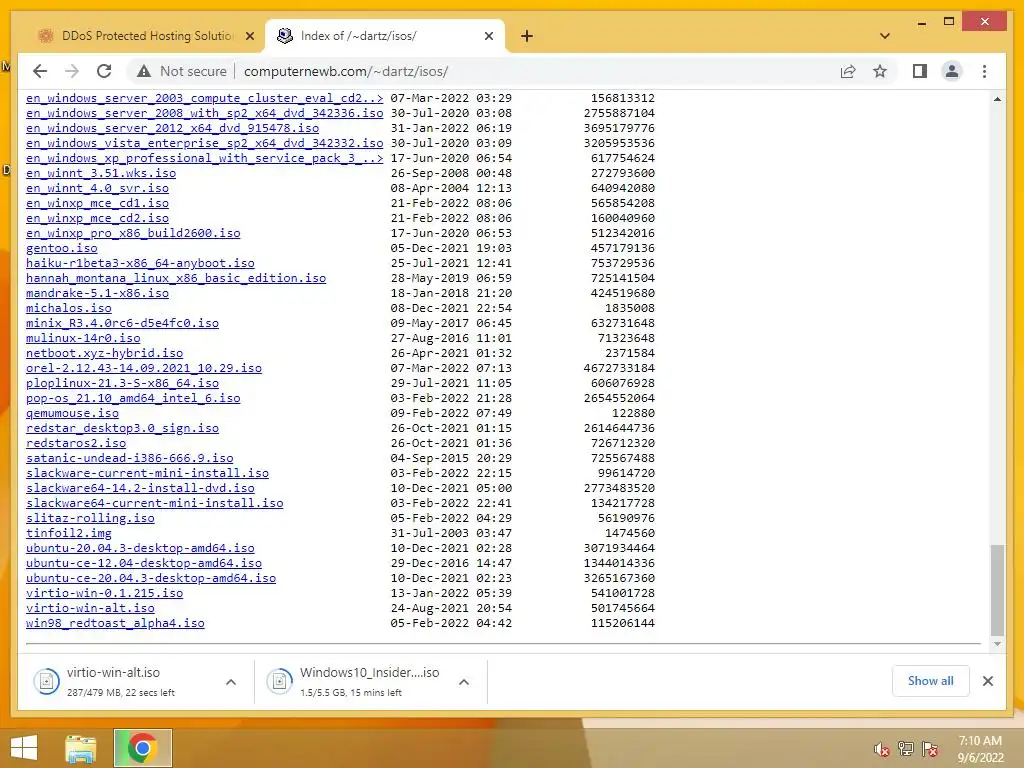Bookmark this page with the star icon
This screenshot has height=768, width=1024.
click(880, 71)
